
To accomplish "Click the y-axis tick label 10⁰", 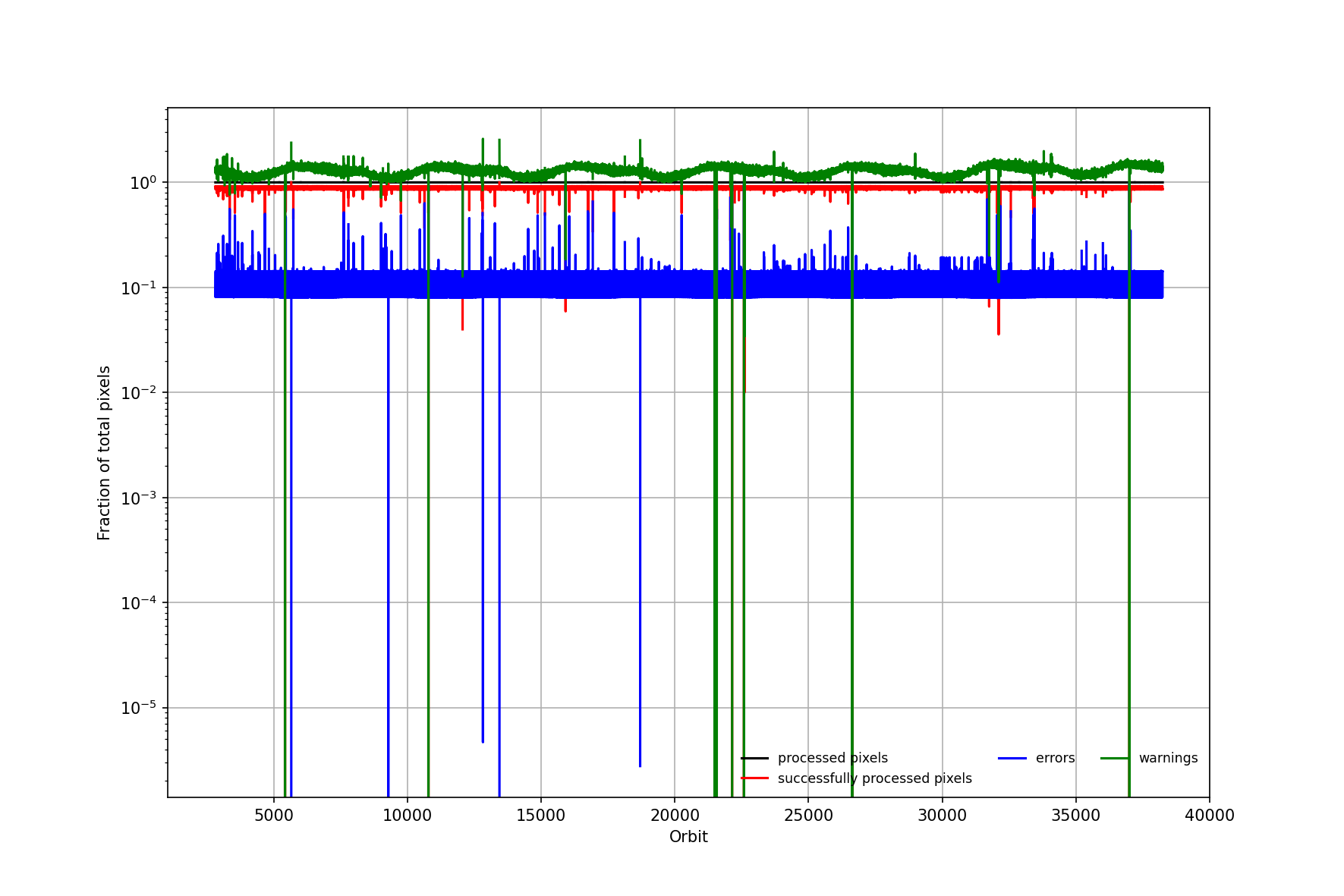I will 143,182.
